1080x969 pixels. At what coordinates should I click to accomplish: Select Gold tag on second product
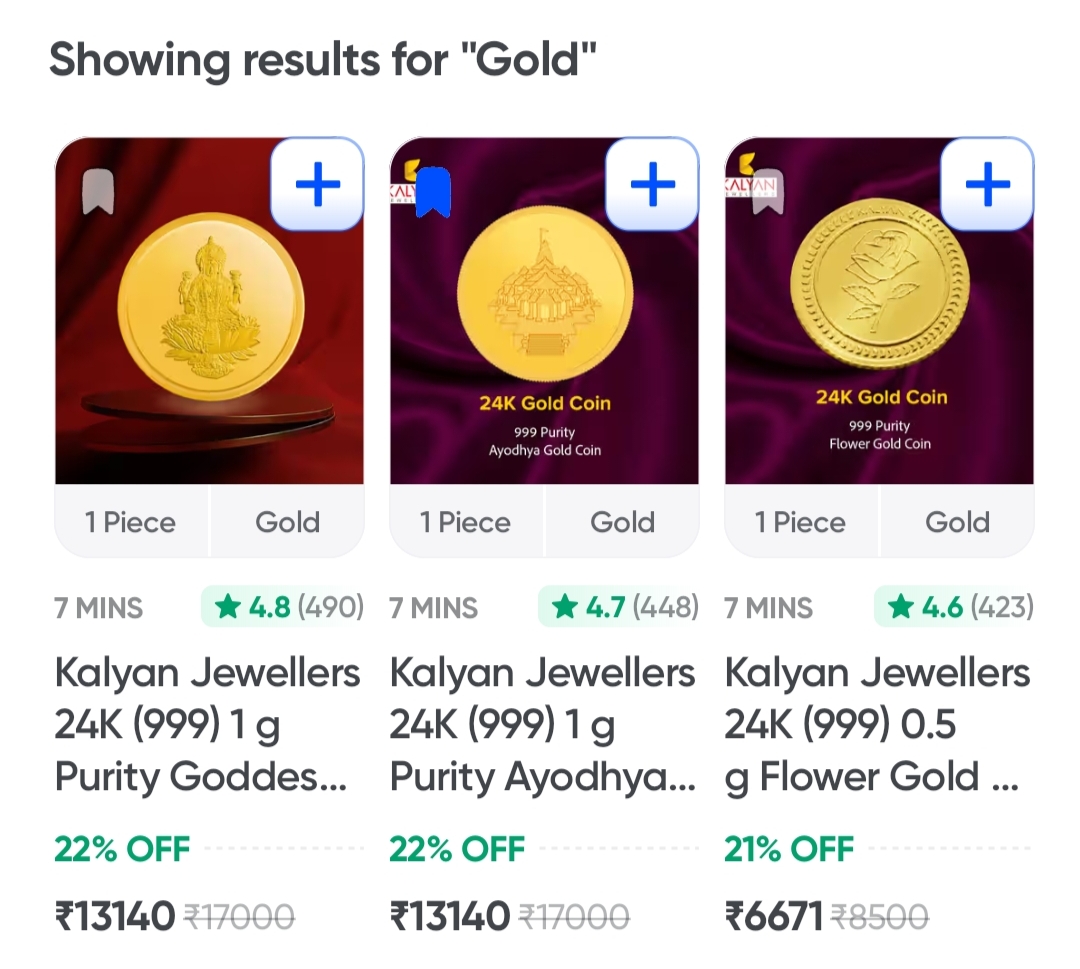click(x=623, y=522)
